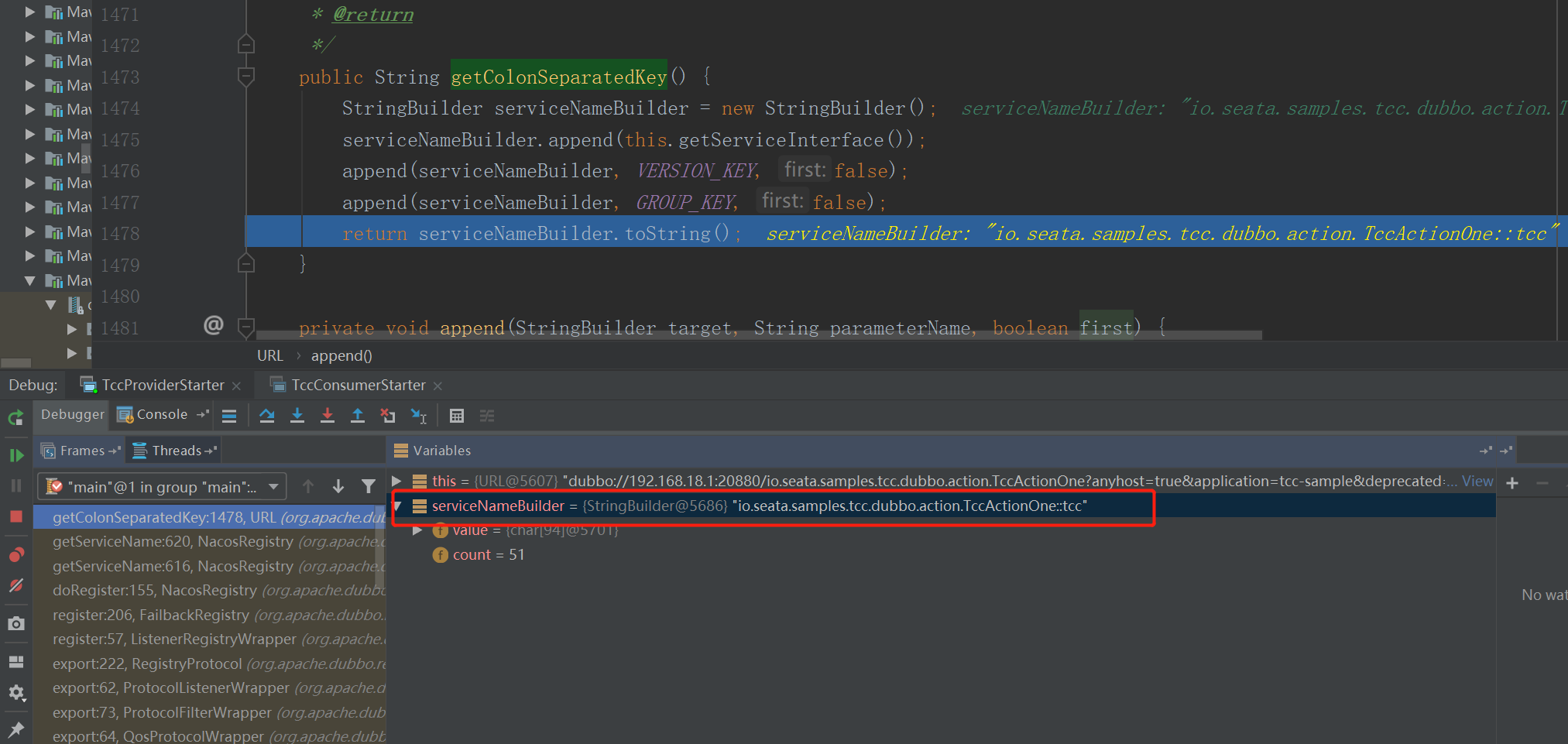Close the TccConsumerStarter debug tab

(x=437, y=386)
